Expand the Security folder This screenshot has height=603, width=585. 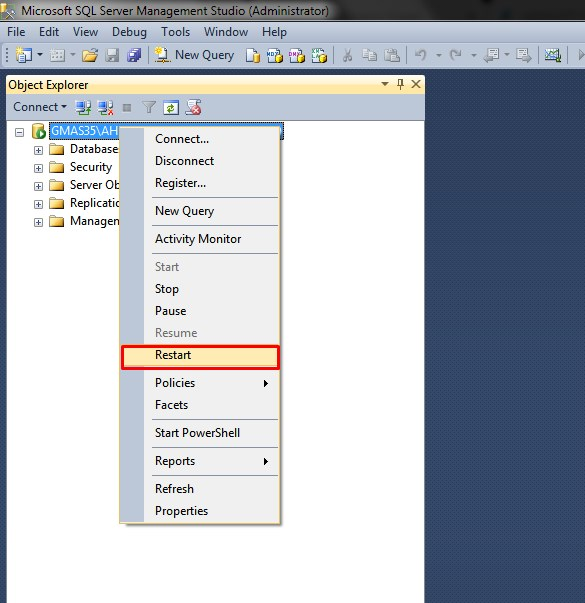coord(38,168)
